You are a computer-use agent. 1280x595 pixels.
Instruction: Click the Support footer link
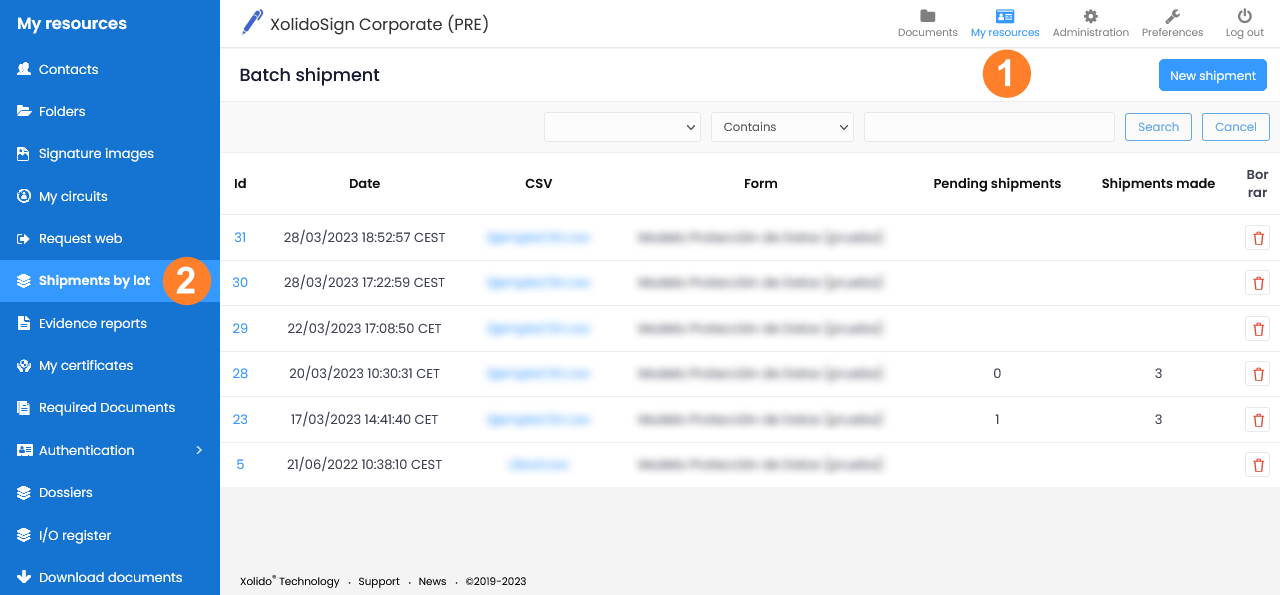[x=379, y=581]
